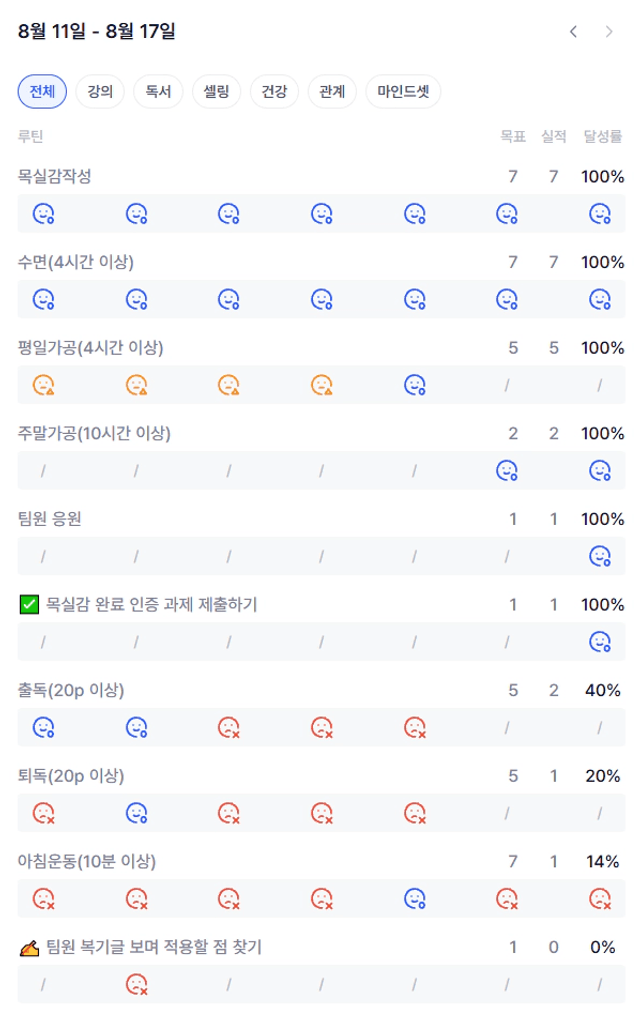Click last blue smiley in 수면(4시간 이상) row
The height and width of the screenshot is (1033, 640).
click(600, 299)
